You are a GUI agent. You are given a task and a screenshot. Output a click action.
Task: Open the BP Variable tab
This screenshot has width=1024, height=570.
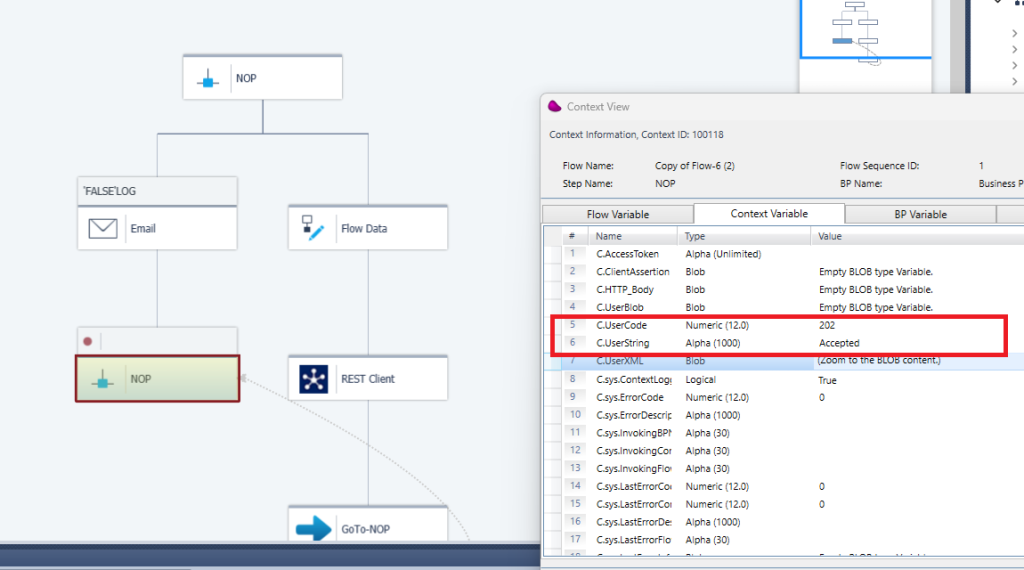(x=920, y=214)
